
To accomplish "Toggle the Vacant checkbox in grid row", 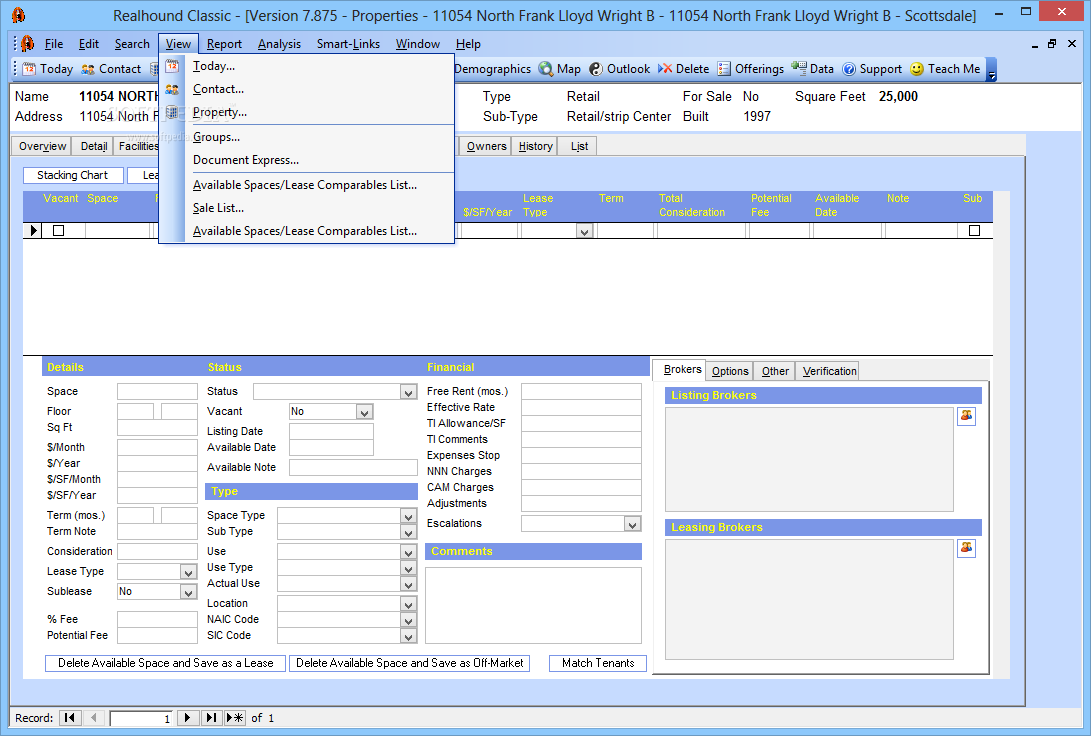I will pyautogui.click(x=58, y=230).
